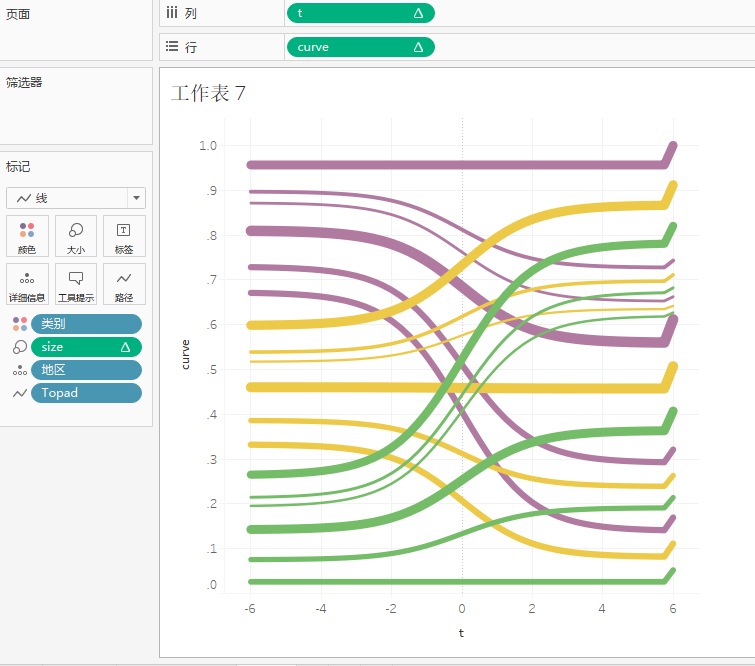Viewport: 755px width, 666px height.
Task: Click the columns (列) shelf icon
Action: 171,13
